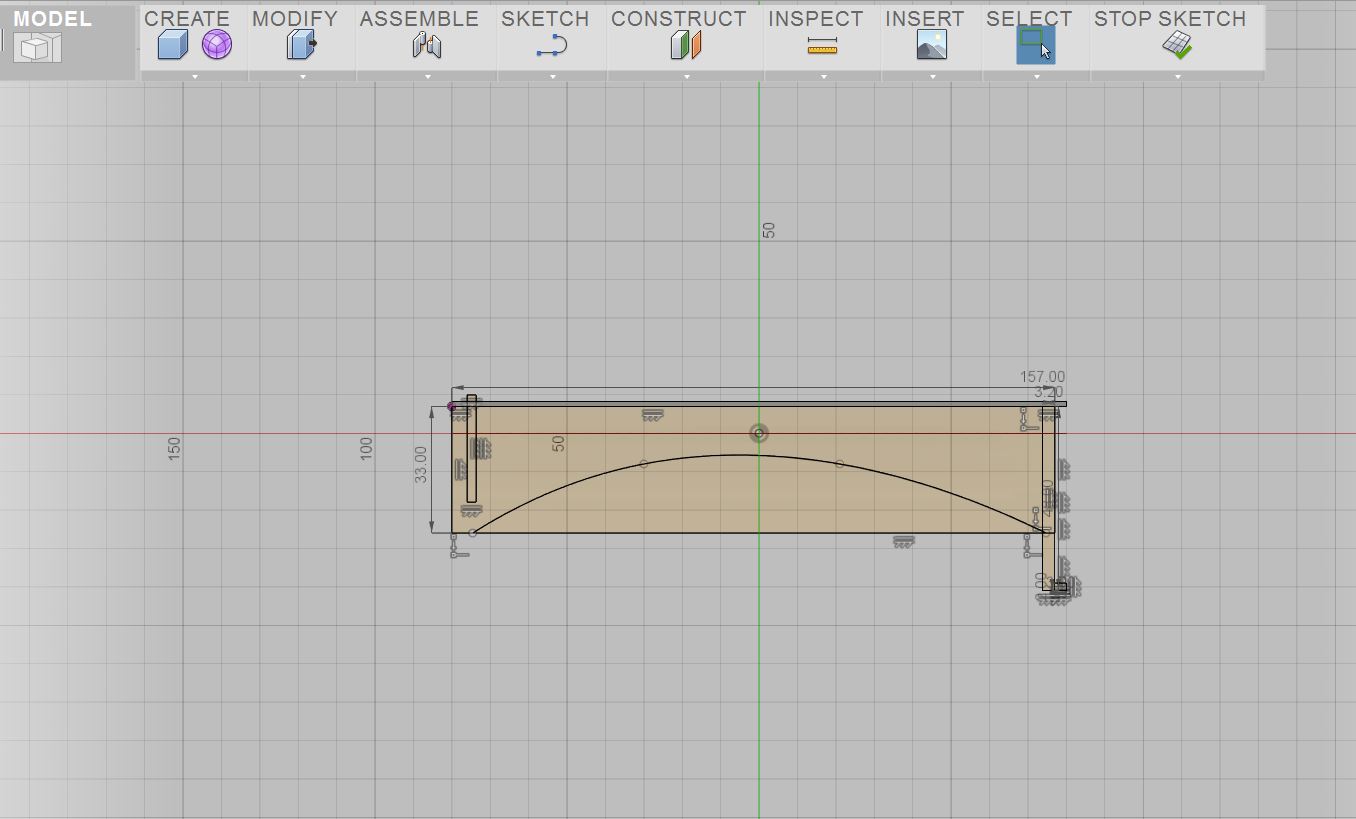Click the Insert image icon
Image resolution: width=1356 pixels, height=819 pixels.
click(x=932, y=45)
